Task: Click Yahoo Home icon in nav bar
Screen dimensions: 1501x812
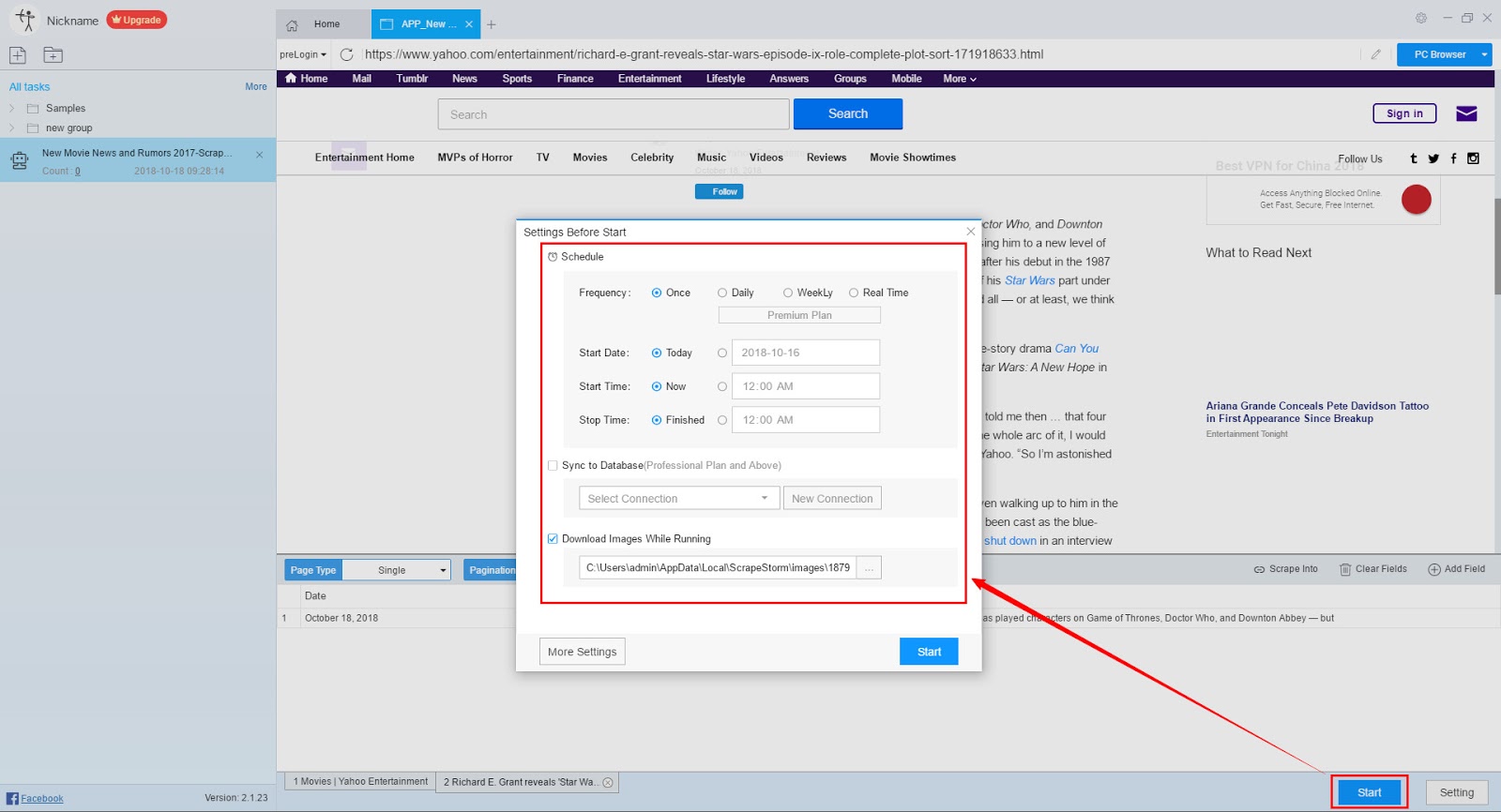Action: pyautogui.click(x=291, y=79)
